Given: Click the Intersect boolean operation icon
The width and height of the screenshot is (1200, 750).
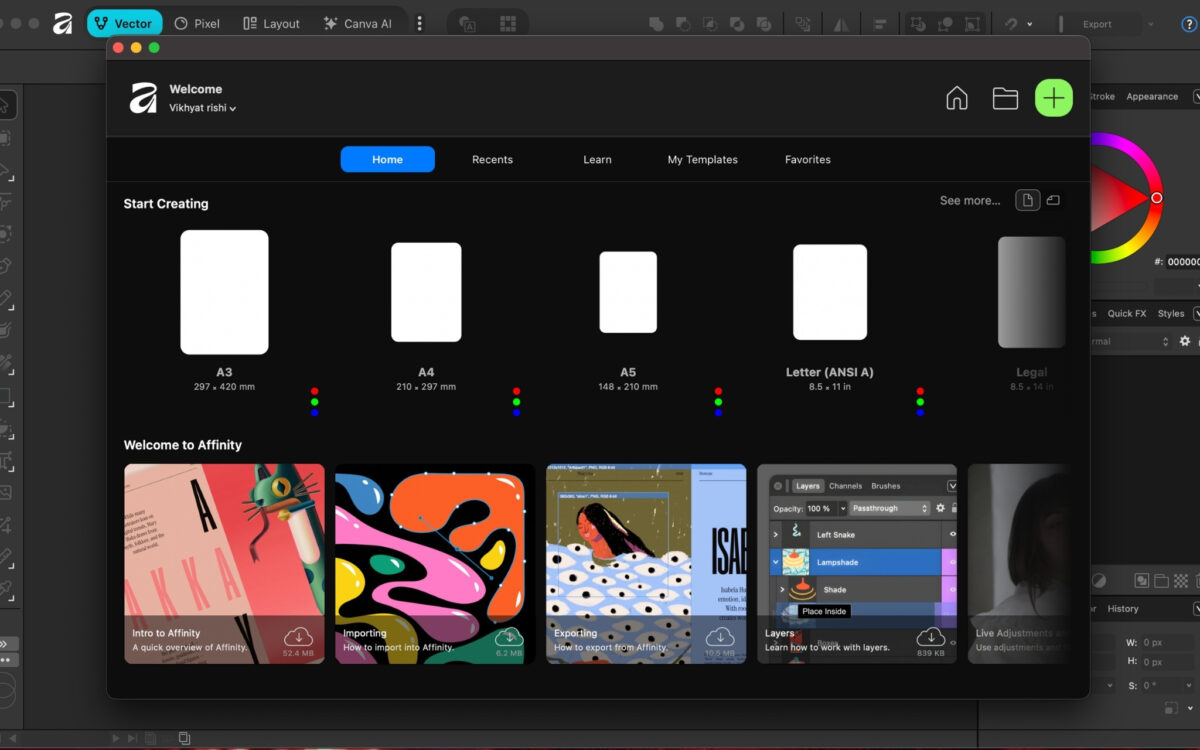Looking at the screenshot, I should coord(710,23).
